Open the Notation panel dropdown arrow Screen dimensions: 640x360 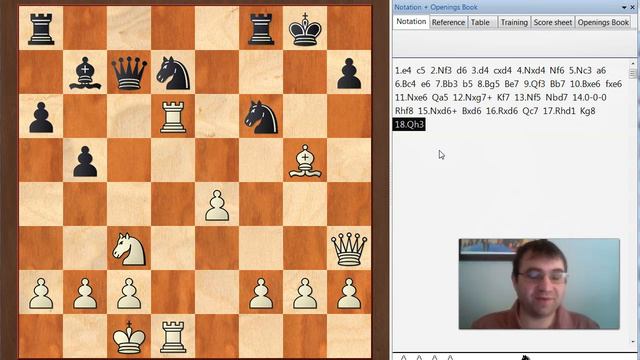(x=624, y=7)
